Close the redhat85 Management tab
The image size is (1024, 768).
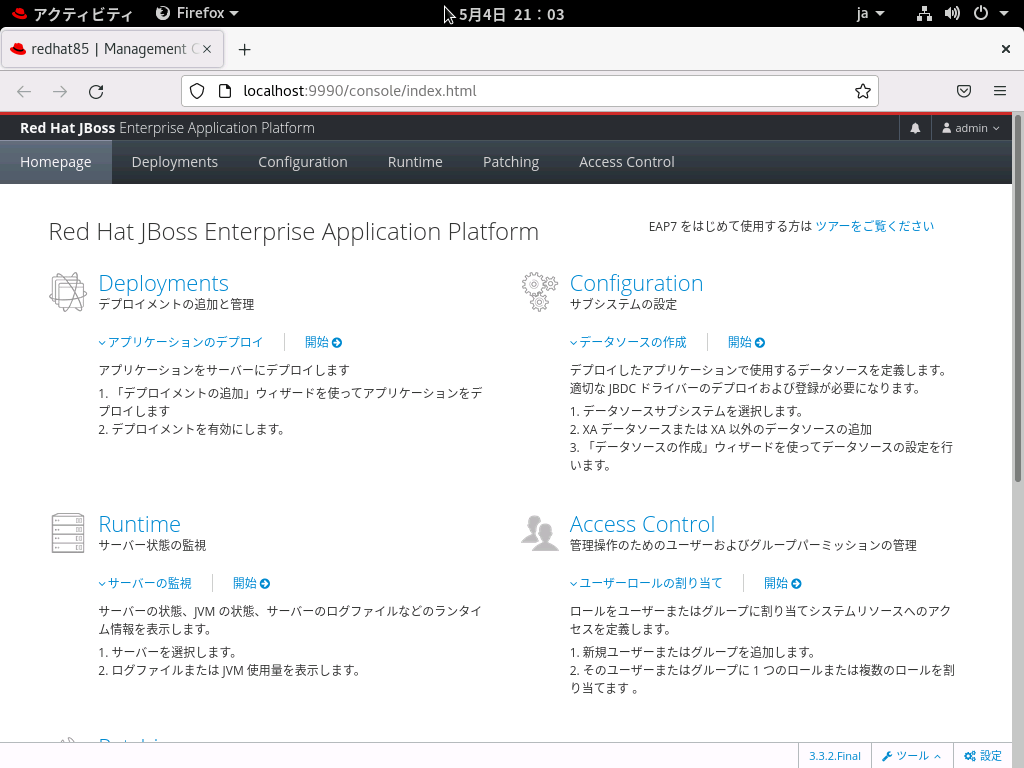[207, 49]
